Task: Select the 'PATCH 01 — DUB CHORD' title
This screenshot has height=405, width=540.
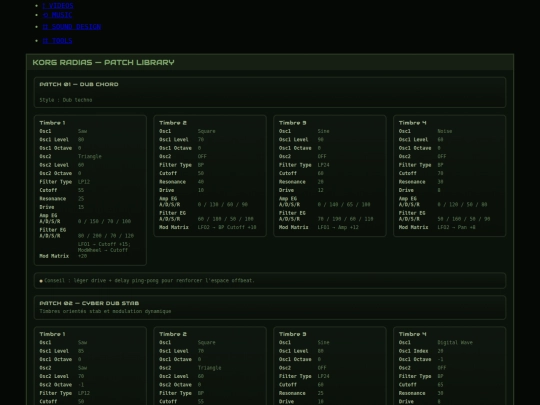Action: click(x=79, y=84)
